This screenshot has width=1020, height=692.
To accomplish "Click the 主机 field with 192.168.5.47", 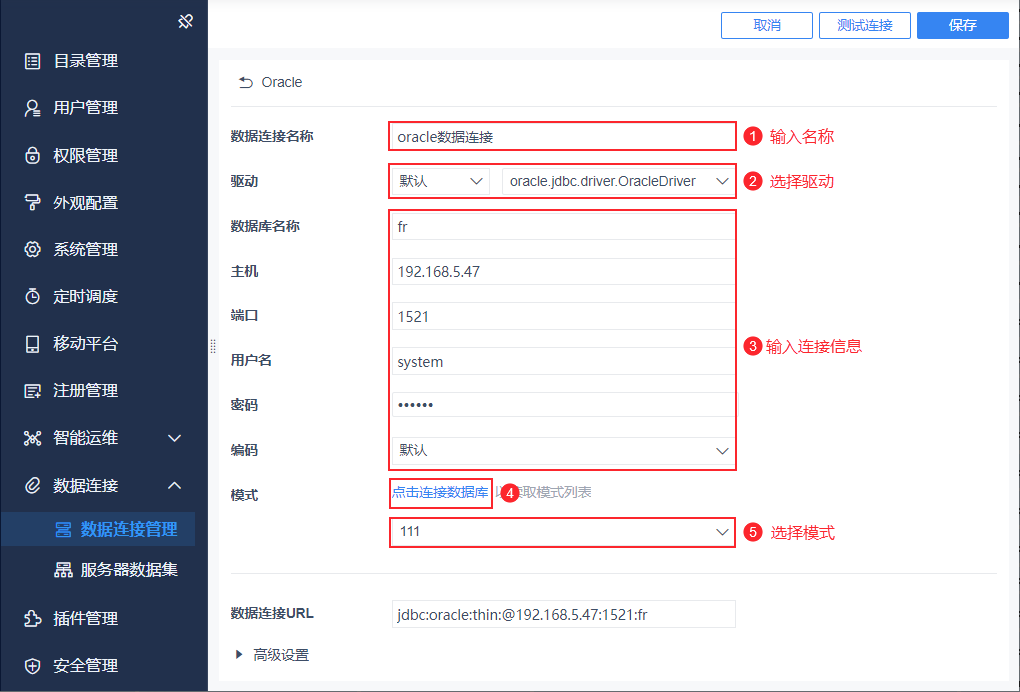I will pyautogui.click(x=563, y=271).
